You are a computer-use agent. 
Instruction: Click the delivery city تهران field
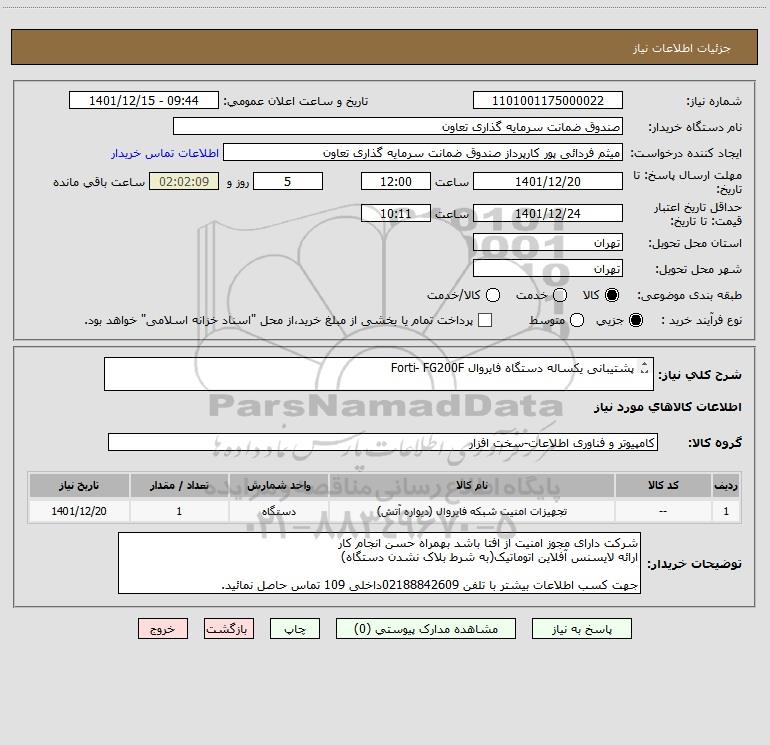pos(548,269)
